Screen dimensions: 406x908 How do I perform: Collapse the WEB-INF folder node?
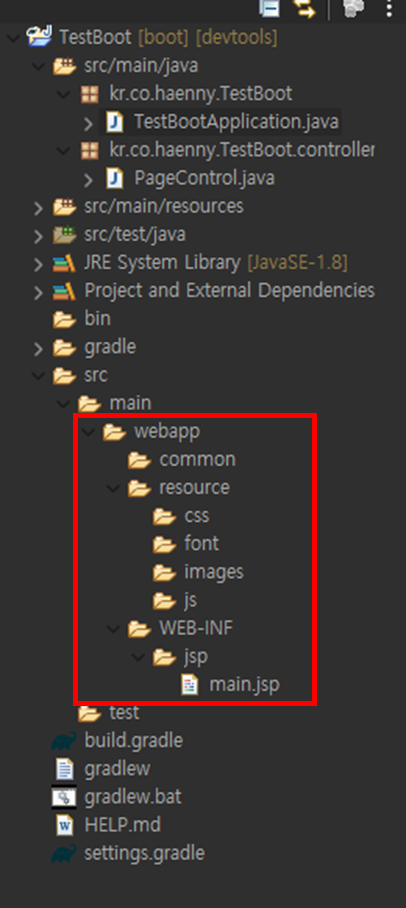pyautogui.click(x=114, y=629)
